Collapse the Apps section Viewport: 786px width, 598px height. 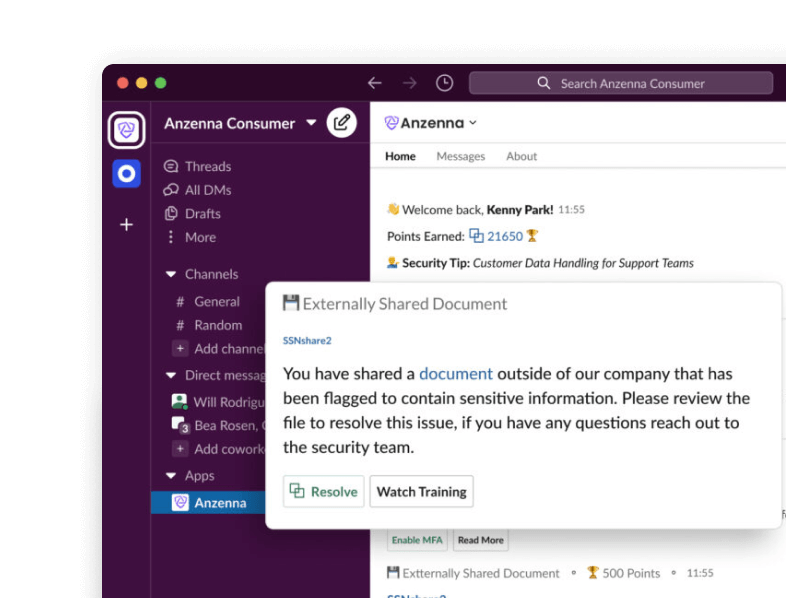[171, 477]
